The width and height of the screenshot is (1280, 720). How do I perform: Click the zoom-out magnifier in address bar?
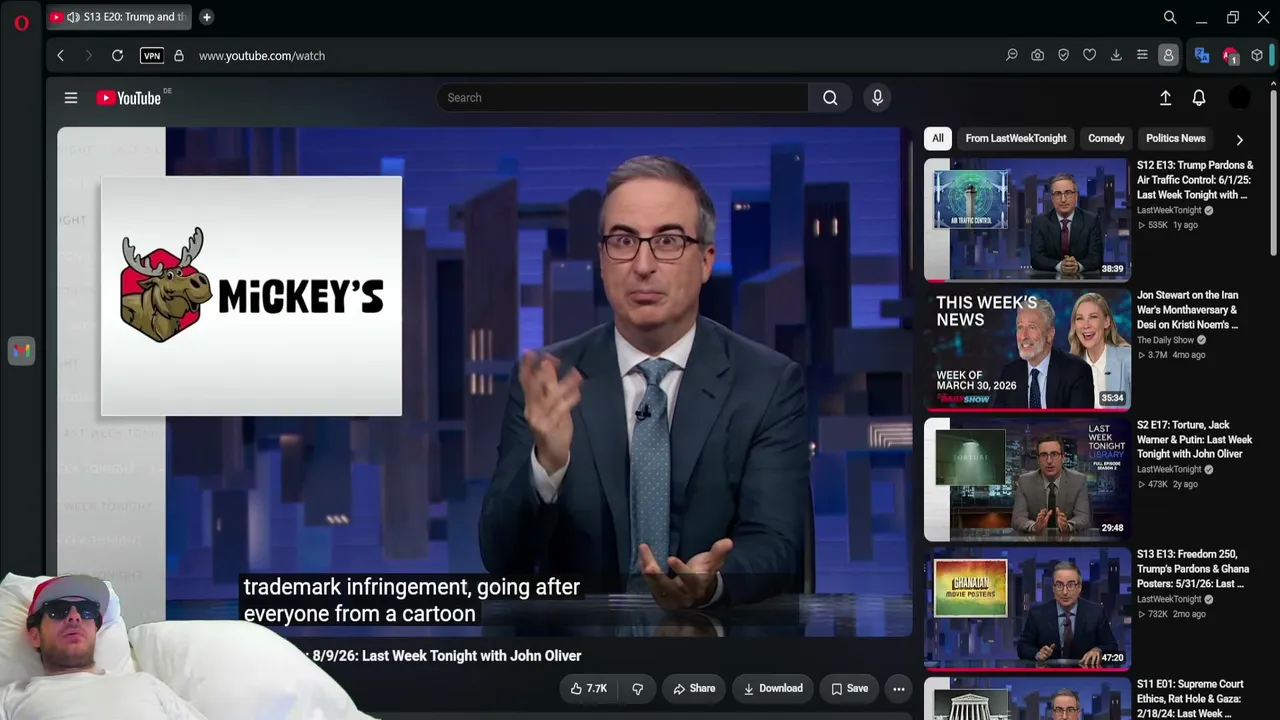[1012, 56]
